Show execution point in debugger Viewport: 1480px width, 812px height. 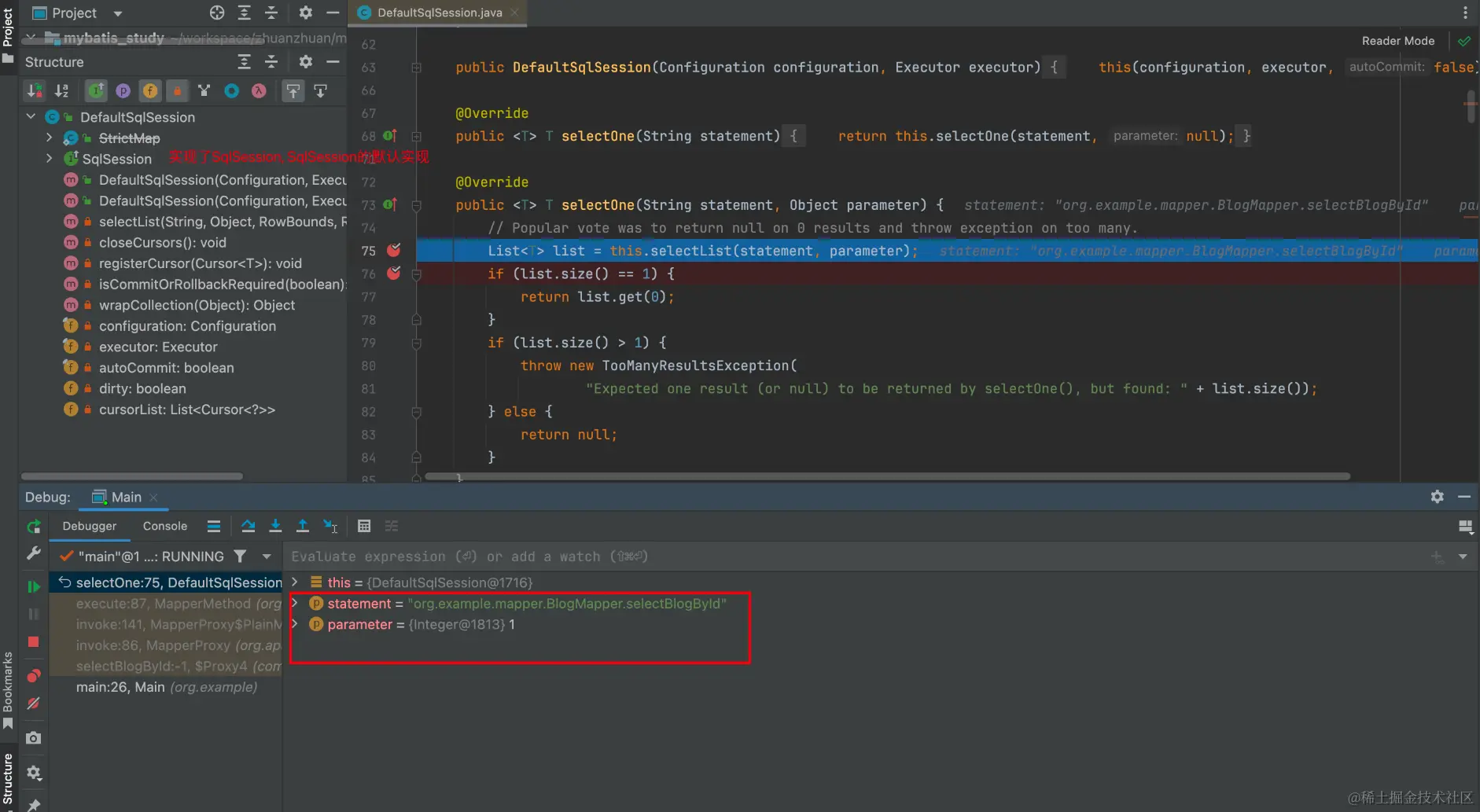tap(214, 526)
